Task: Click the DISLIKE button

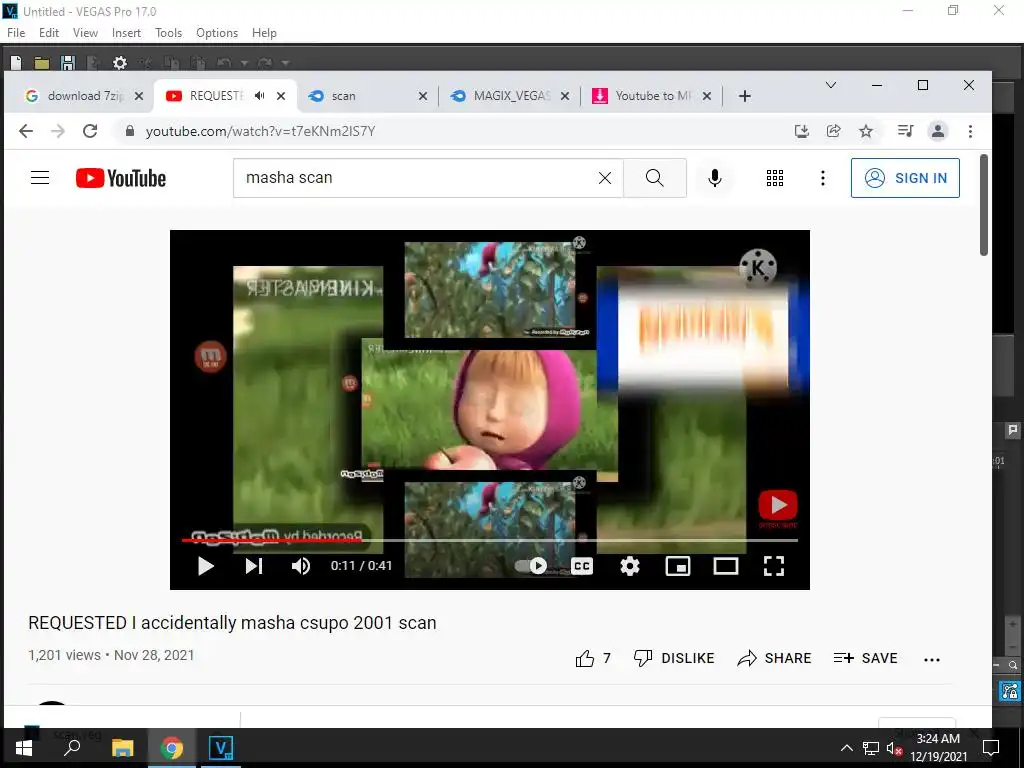Action: click(674, 658)
